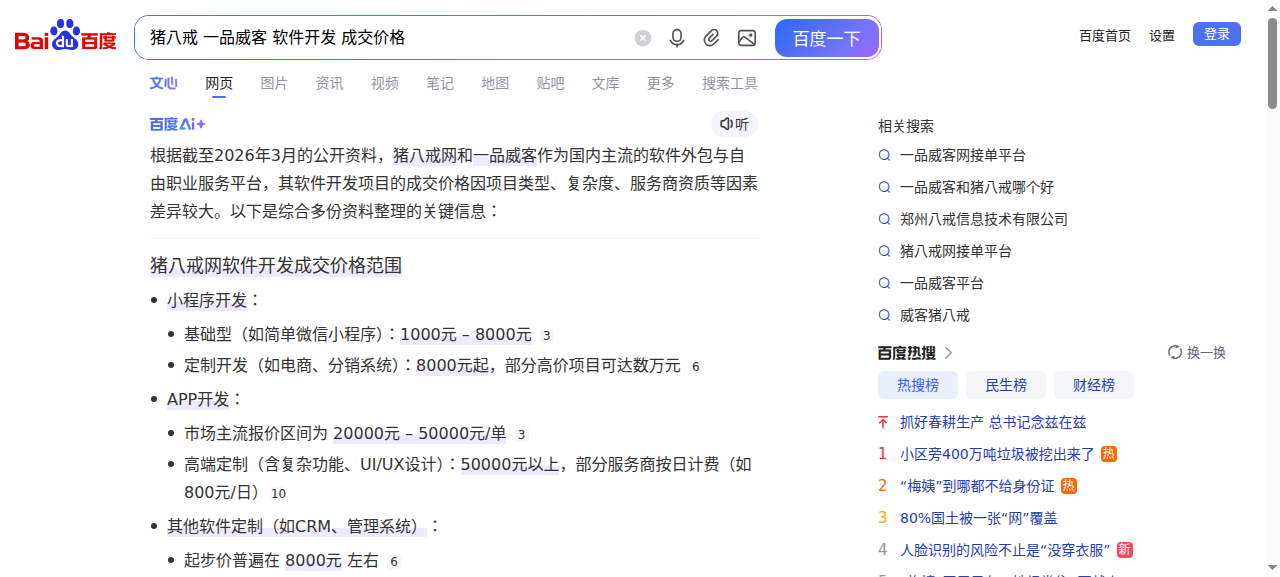Expand the 更多 search categories

pos(661,83)
